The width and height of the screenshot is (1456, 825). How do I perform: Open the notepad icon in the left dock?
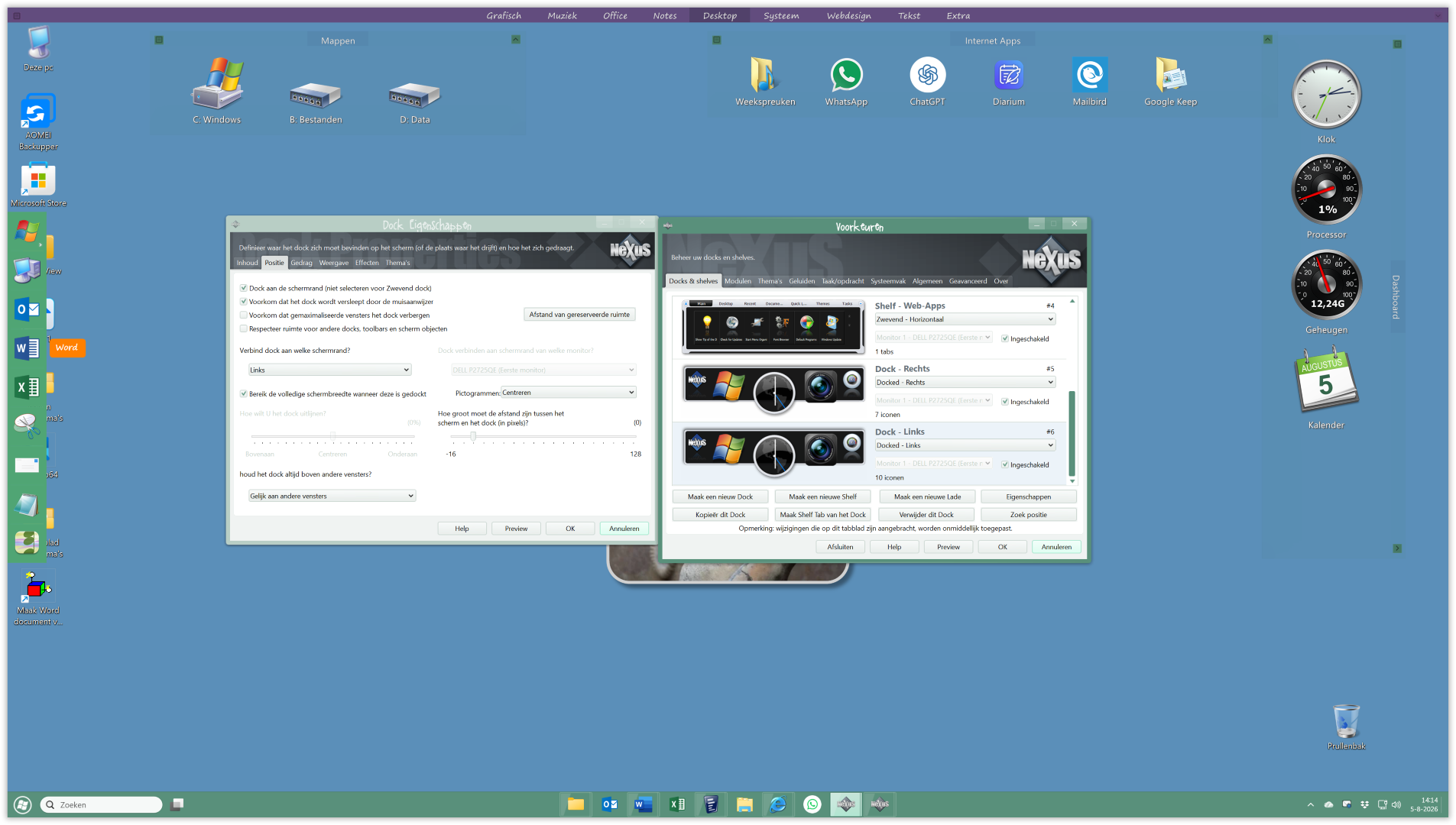27,504
